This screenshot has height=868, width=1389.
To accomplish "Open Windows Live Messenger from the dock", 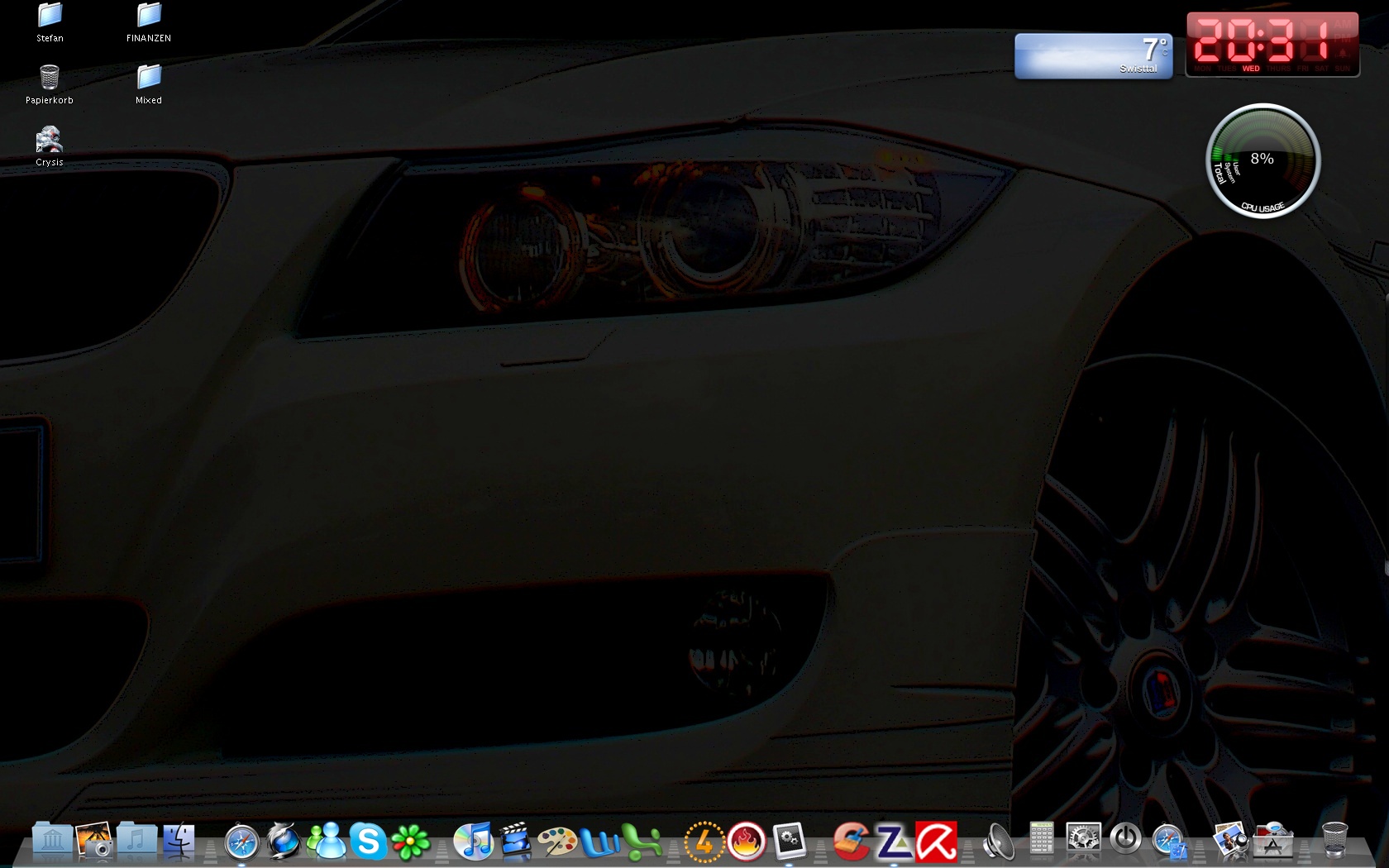I will pyautogui.click(x=327, y=841).
